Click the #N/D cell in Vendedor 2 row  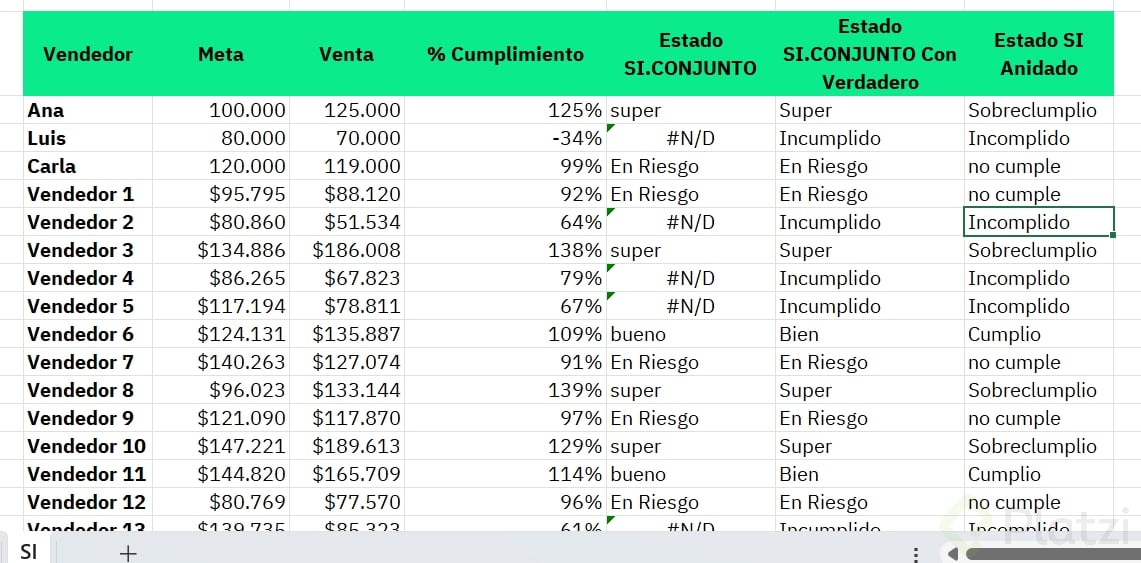pyautogui.click(x=690, y=222)
